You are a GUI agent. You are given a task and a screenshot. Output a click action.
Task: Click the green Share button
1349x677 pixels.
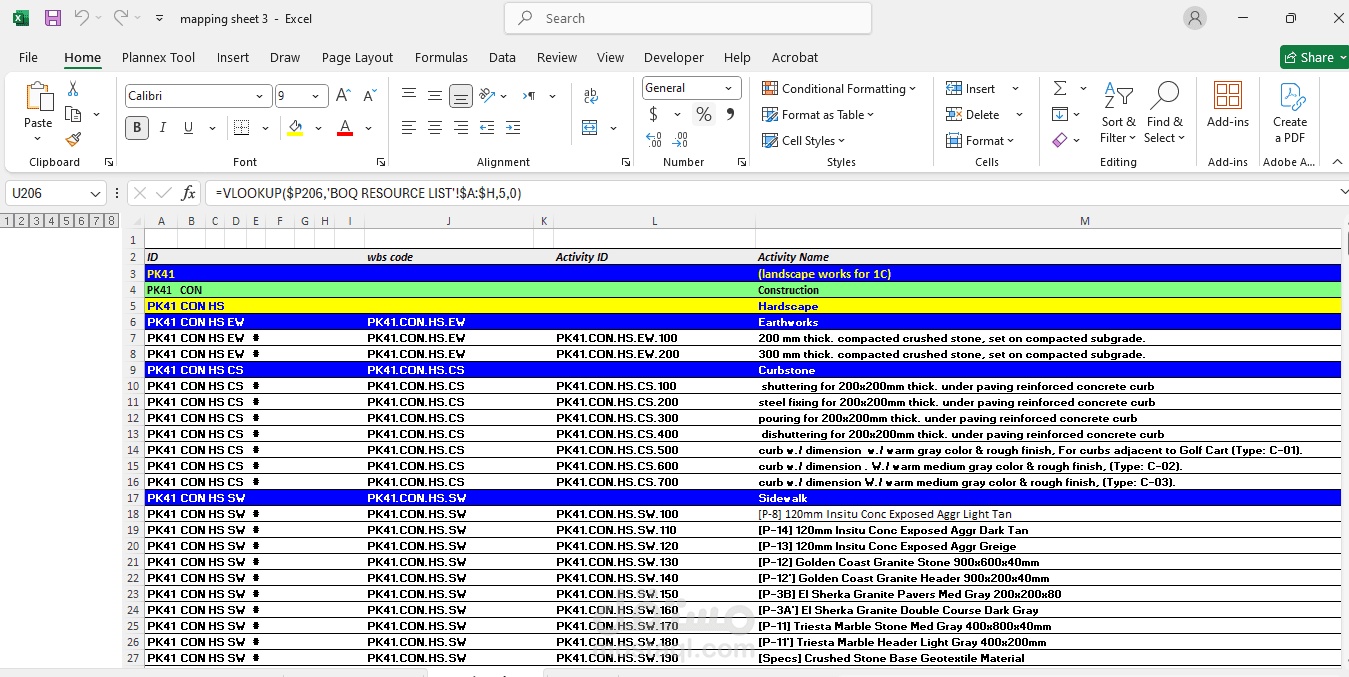(x=1314, y=57)
